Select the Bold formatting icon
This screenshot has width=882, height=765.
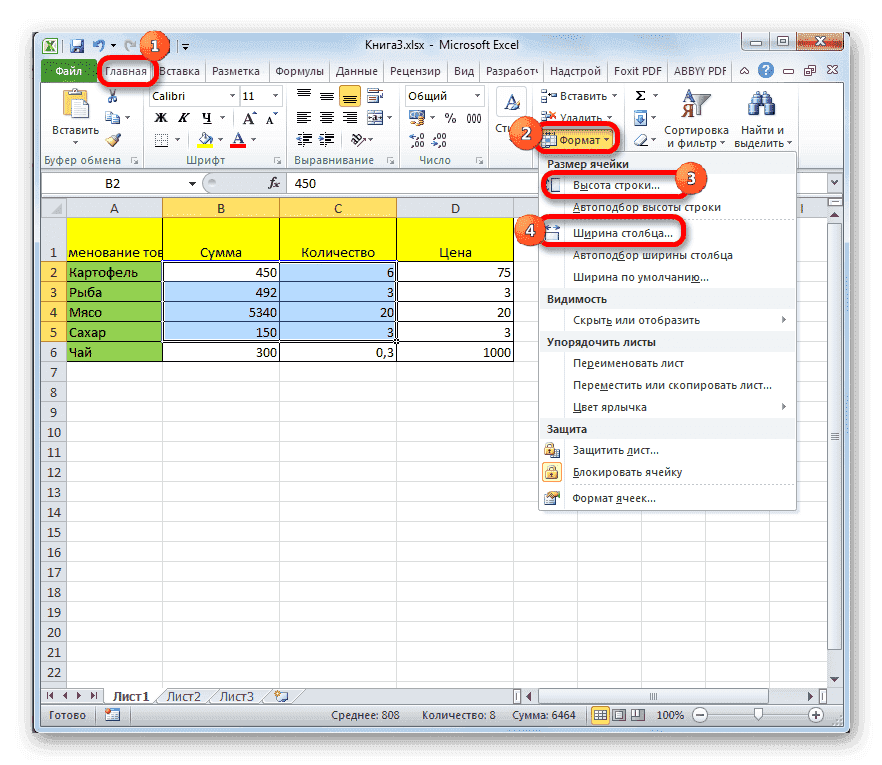click(160, 118)
